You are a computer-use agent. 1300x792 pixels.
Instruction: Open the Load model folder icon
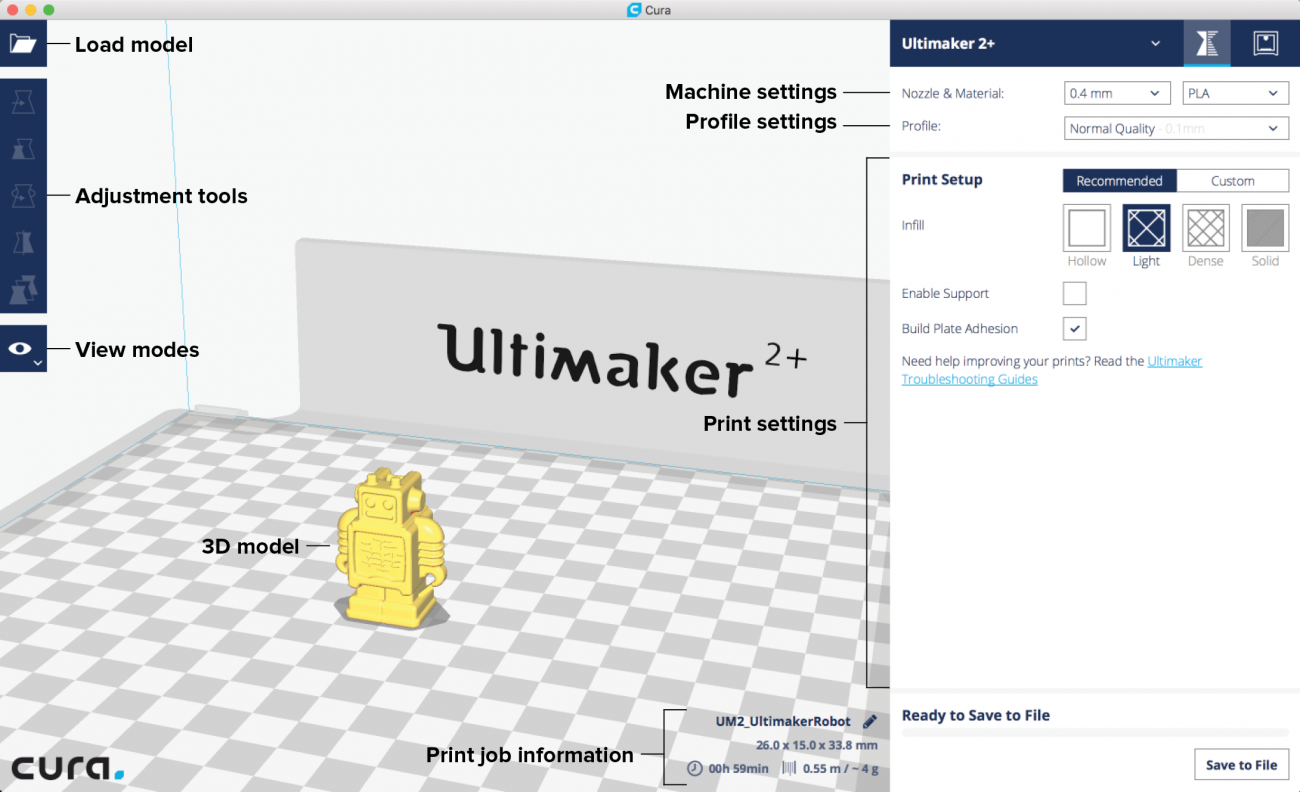pyautogui.click(x=23, y=44)
